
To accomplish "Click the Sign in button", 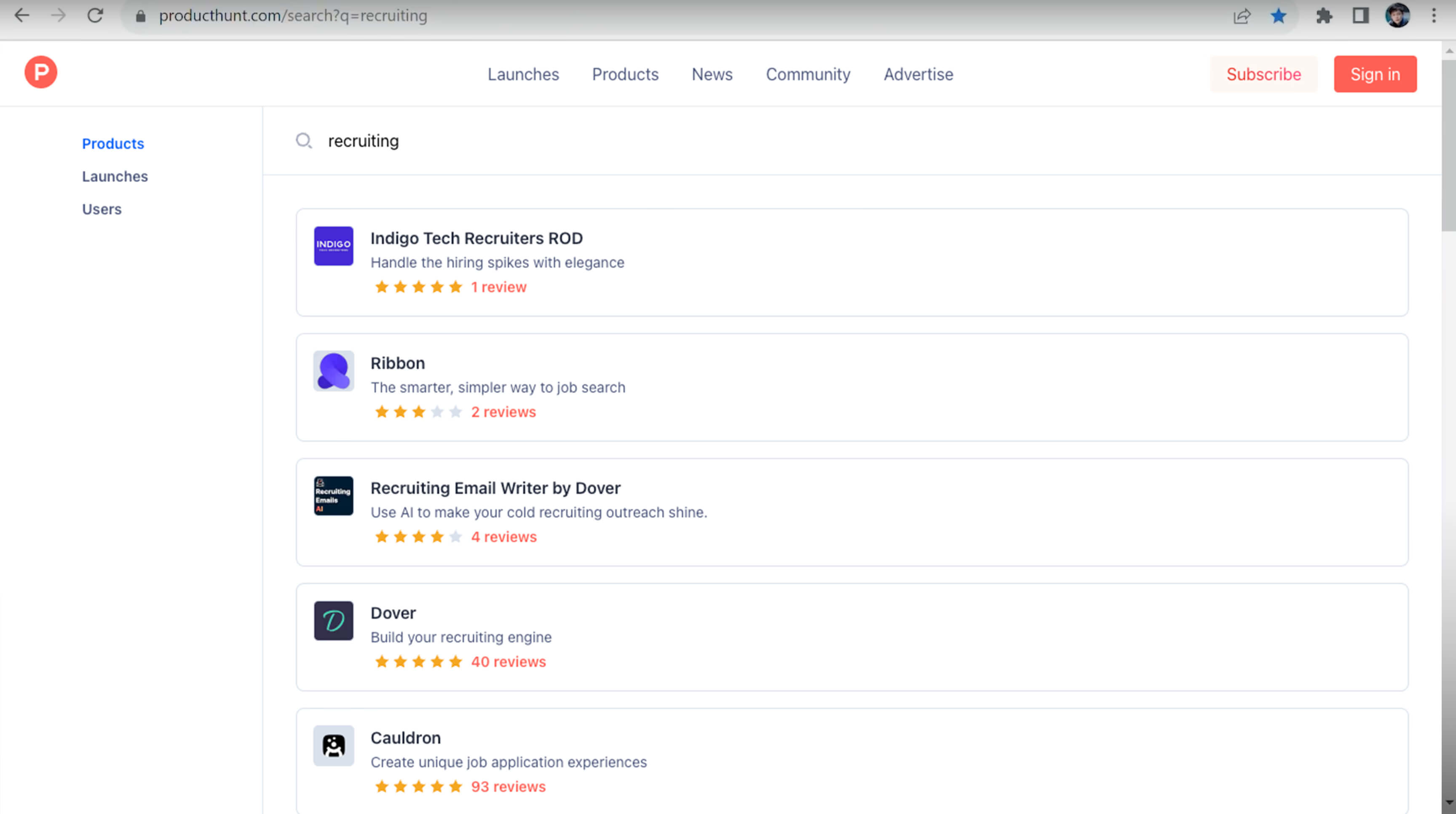I will (1375, 74).
